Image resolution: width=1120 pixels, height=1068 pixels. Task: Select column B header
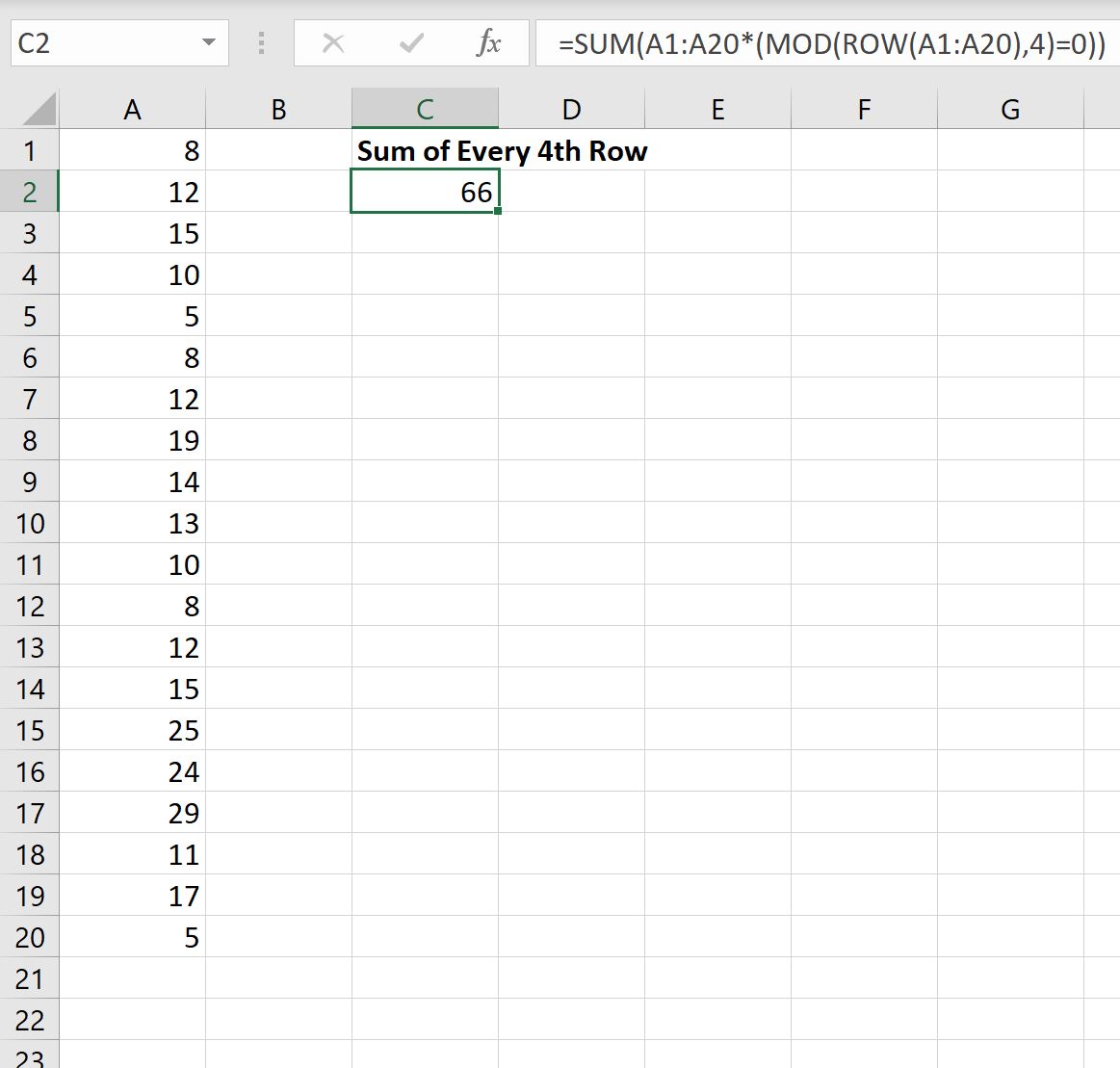tap(278, 109)
